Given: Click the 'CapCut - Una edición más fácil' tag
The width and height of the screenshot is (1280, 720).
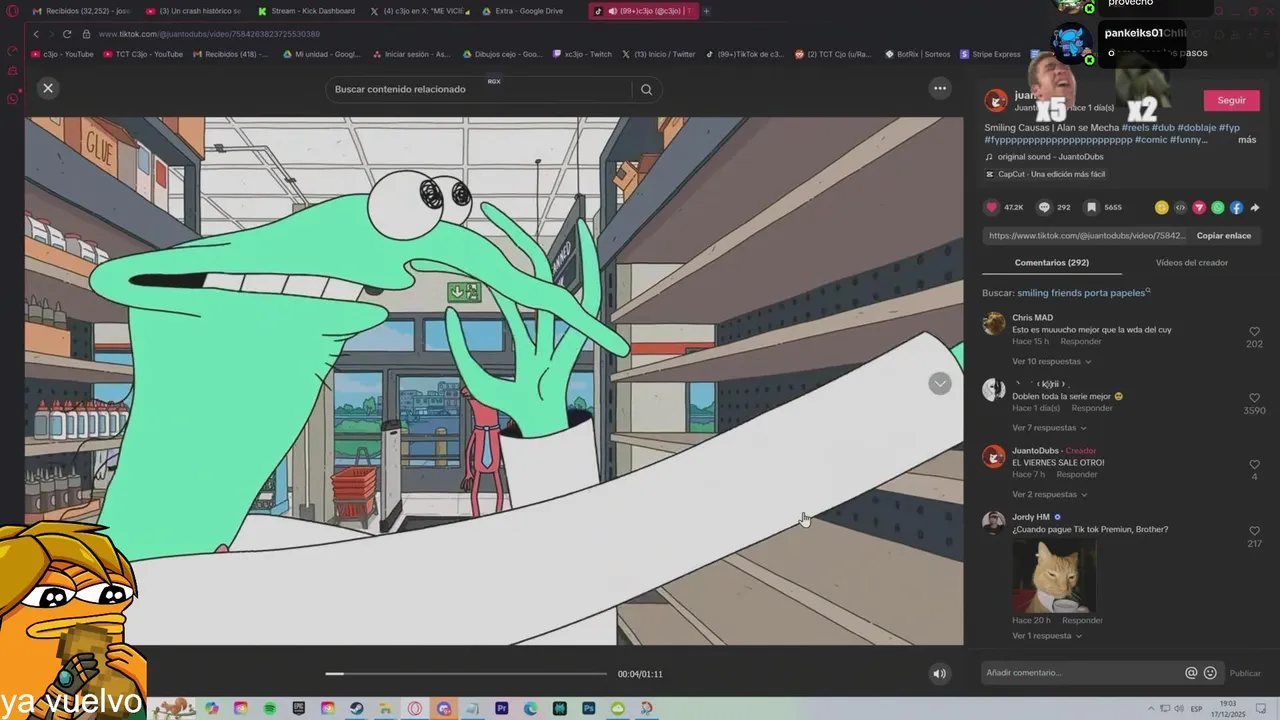Looking at the screenshot, I should point(1045,174).
